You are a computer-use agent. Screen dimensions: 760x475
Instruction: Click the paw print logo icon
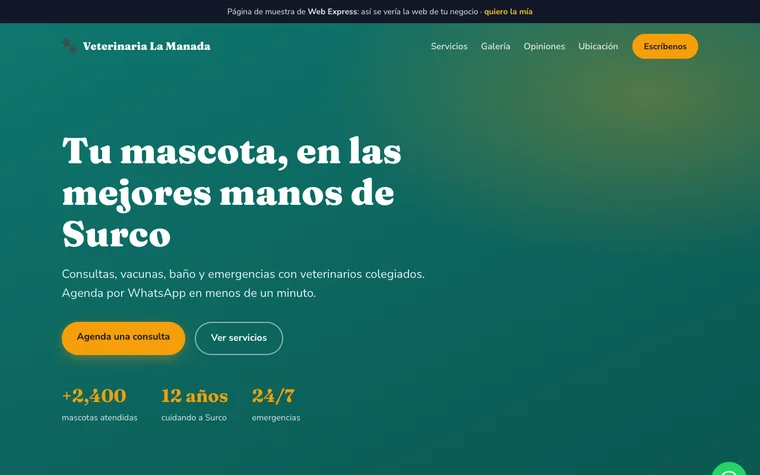[x=69, y=46]
